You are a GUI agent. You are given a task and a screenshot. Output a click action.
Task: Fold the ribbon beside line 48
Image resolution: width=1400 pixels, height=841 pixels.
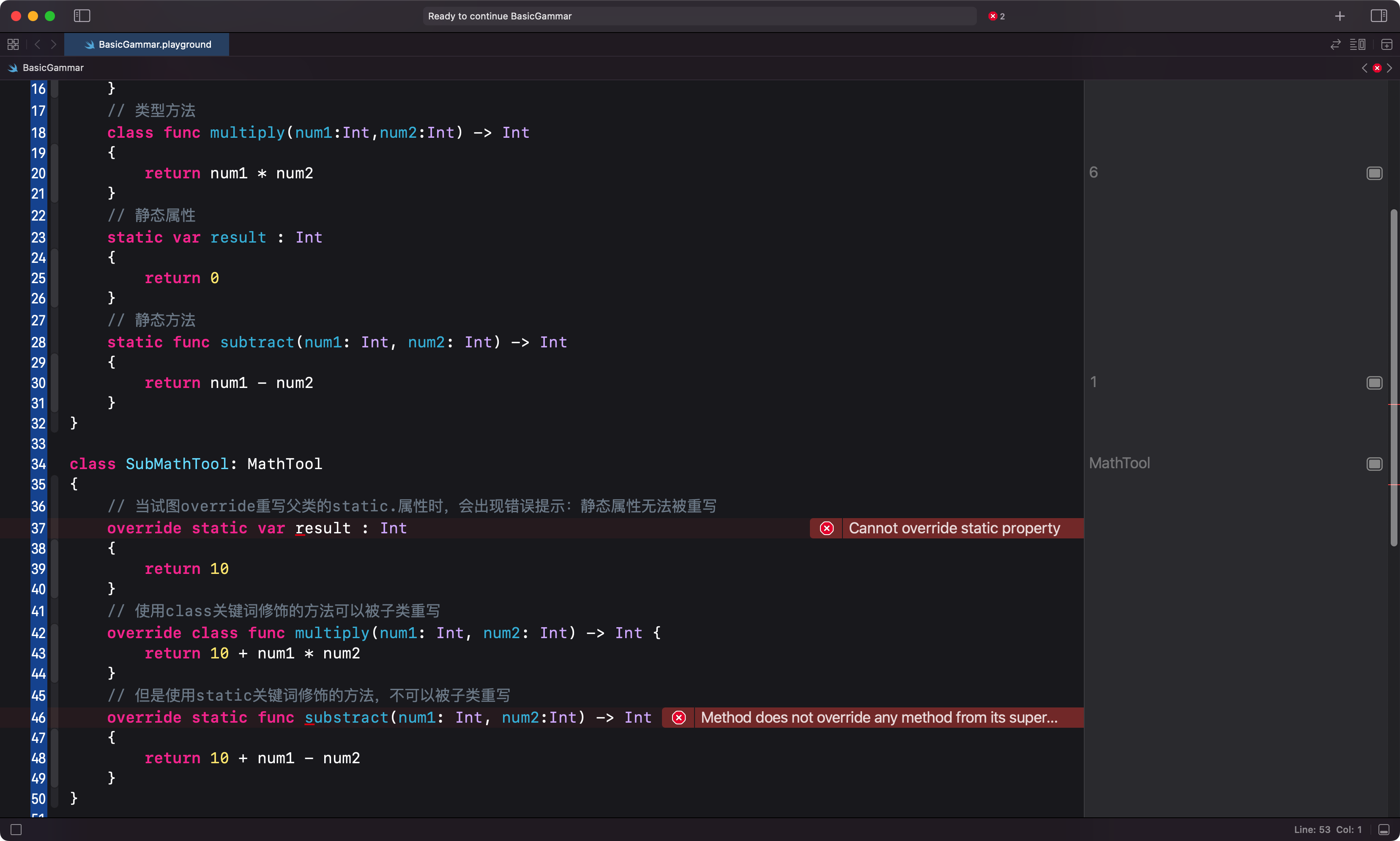coord(55,758)
